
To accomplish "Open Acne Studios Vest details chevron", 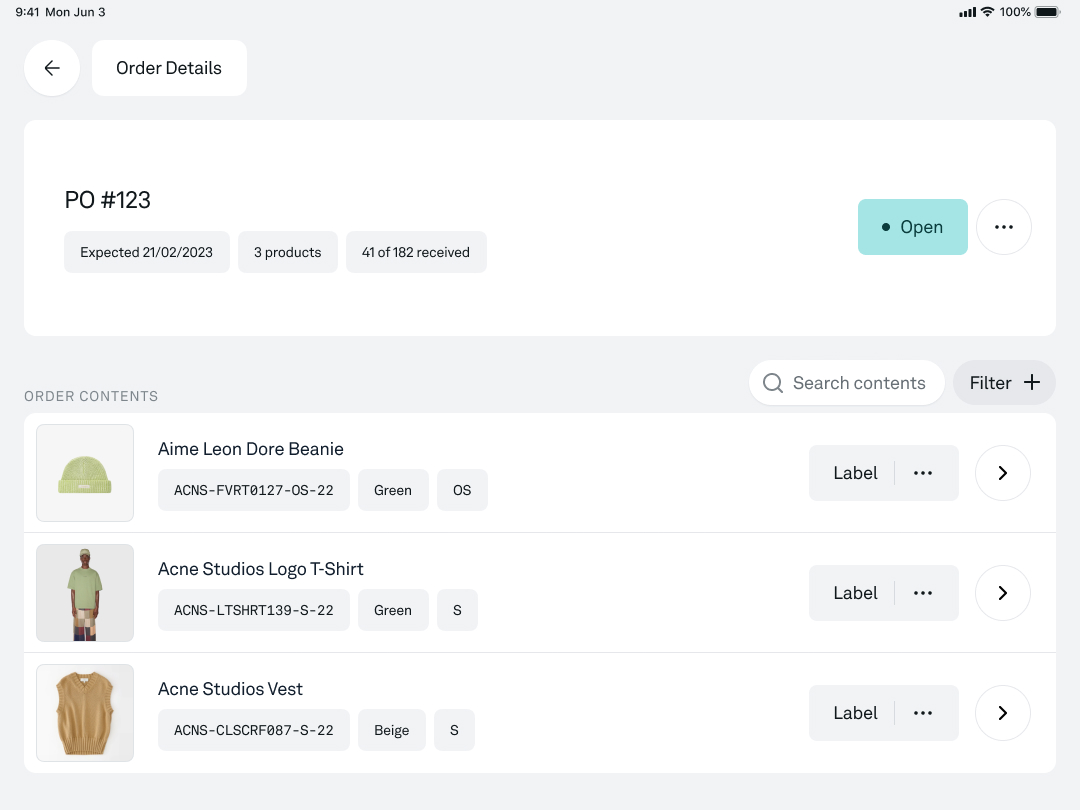I will point(1003,712).
